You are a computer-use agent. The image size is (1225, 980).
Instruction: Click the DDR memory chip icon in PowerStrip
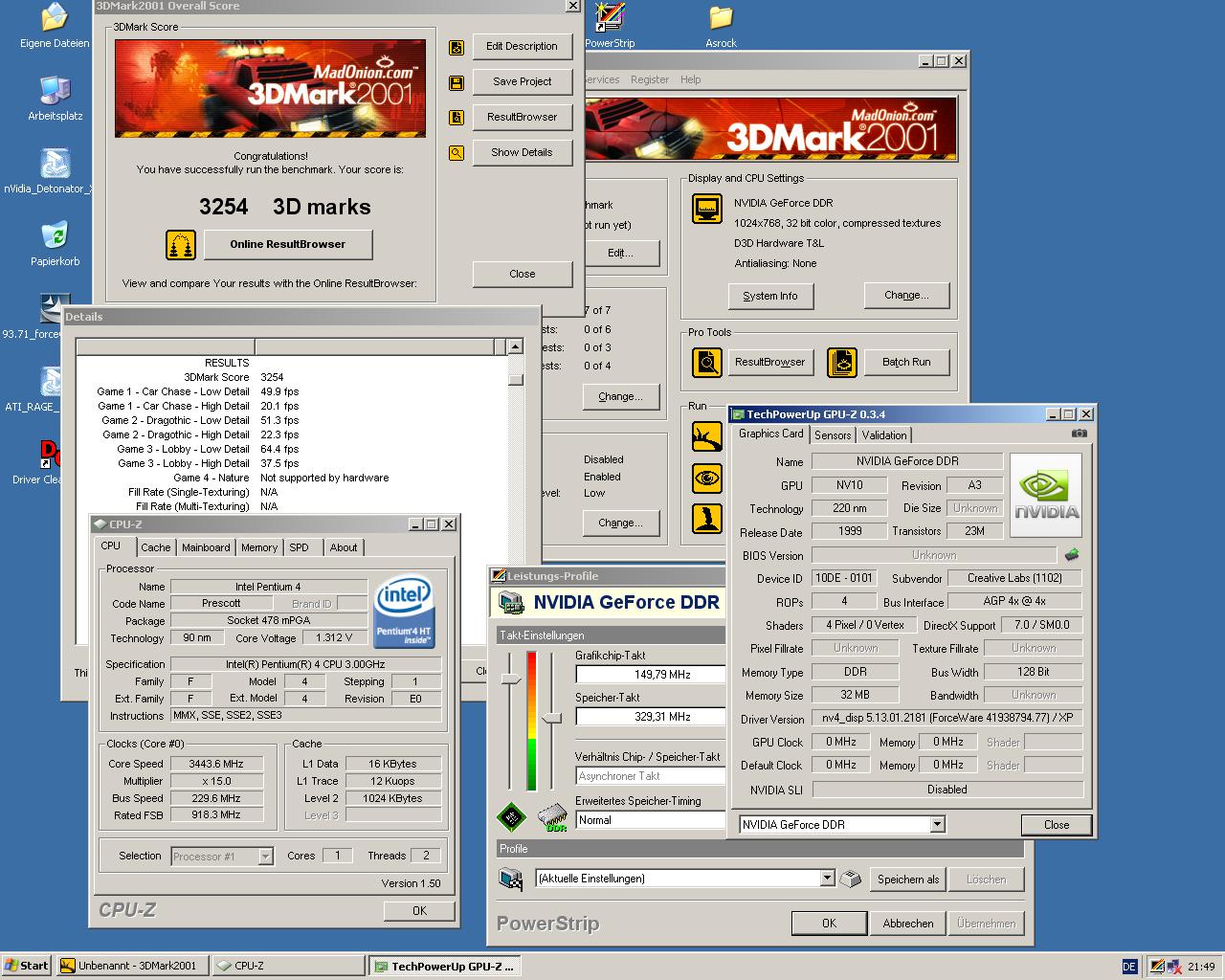click(x=553, y=817)
